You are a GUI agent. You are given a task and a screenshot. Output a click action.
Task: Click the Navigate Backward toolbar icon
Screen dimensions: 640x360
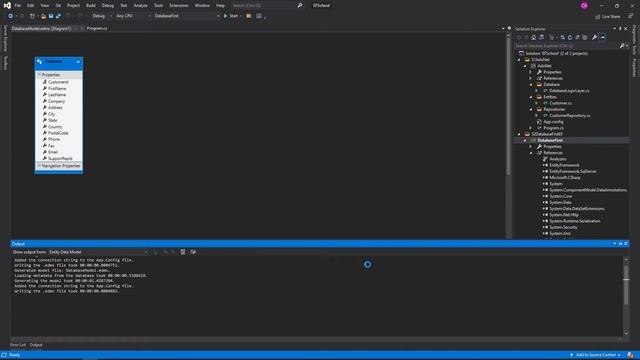point(11,16)
